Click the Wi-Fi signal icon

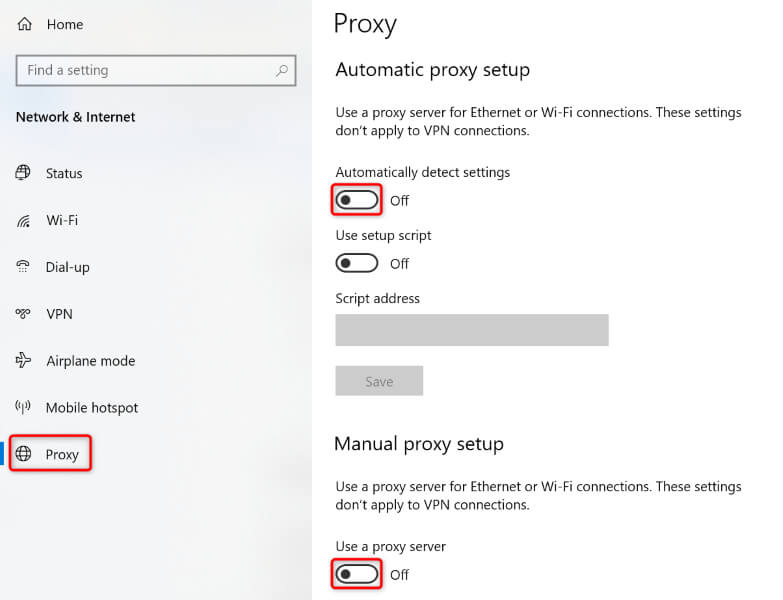pyautogui.click(x=24, y=220)
